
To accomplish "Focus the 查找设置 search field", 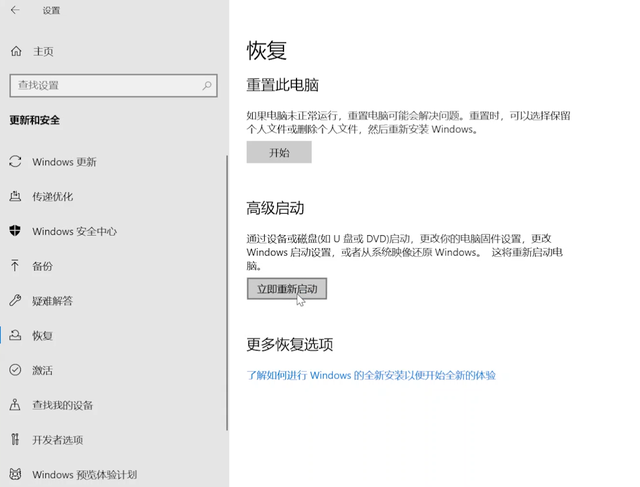I will point(105,86).
